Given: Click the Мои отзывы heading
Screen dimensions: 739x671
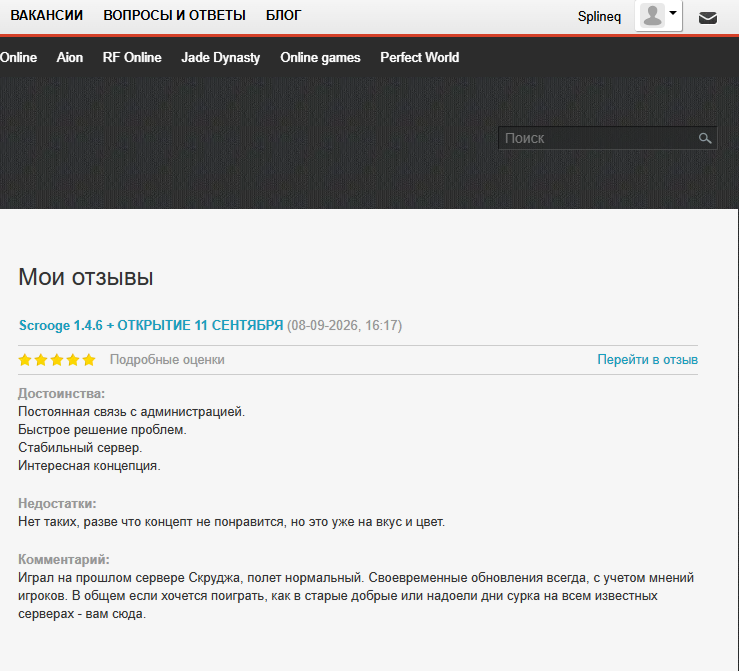Looking at the screenshot, I should (86, 277).
